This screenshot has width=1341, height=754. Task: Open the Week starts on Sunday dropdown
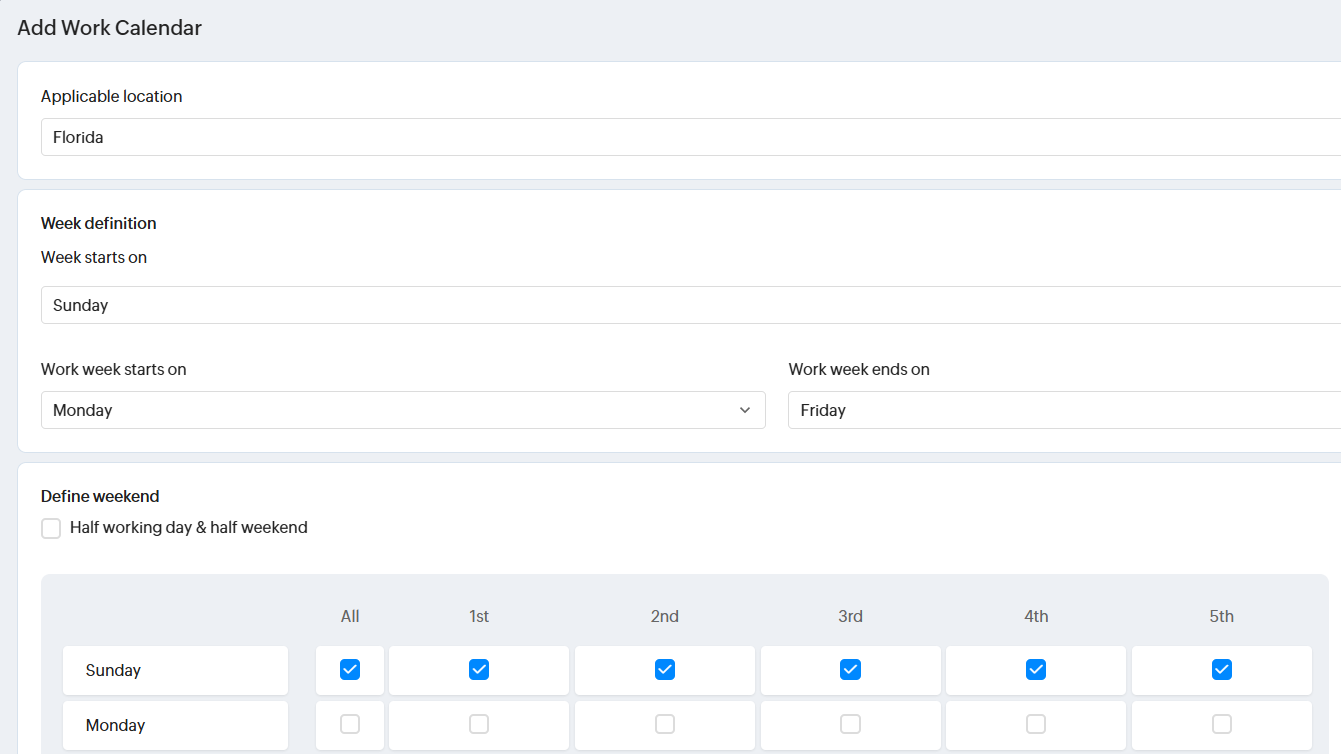pyautogui.click(x=690, y=305)
